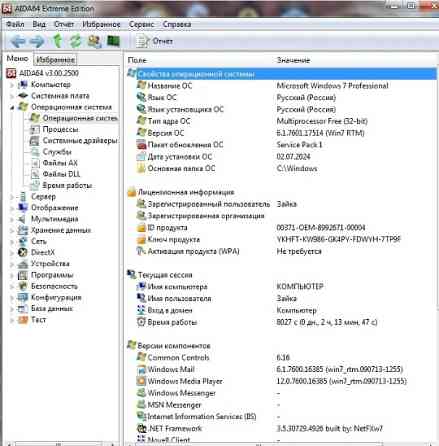This screenshot has width=439, height=446.
Task: Click the Значение column header
Action: tap(293, 60)
